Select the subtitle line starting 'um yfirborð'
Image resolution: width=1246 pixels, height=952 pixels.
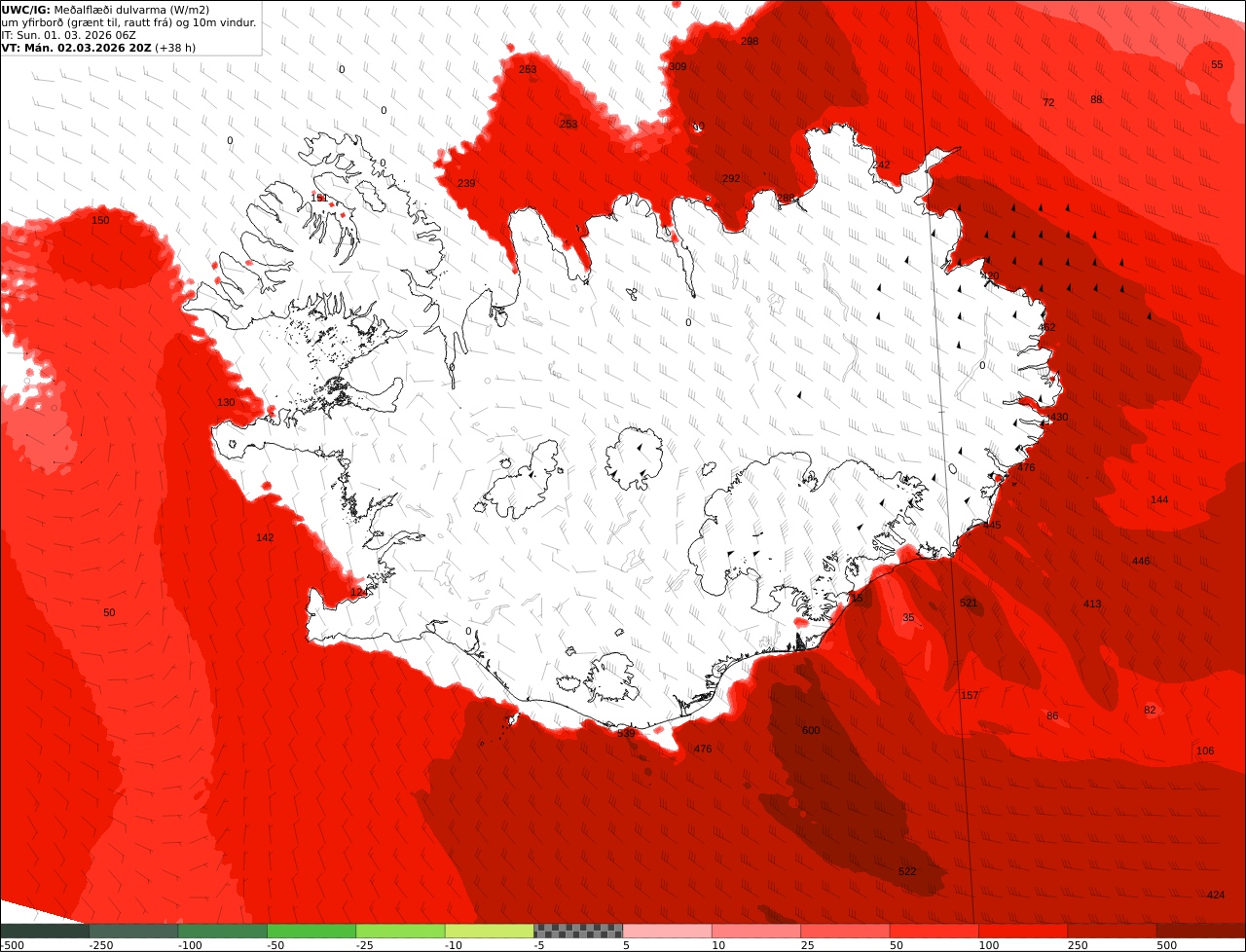pos(129,22)
